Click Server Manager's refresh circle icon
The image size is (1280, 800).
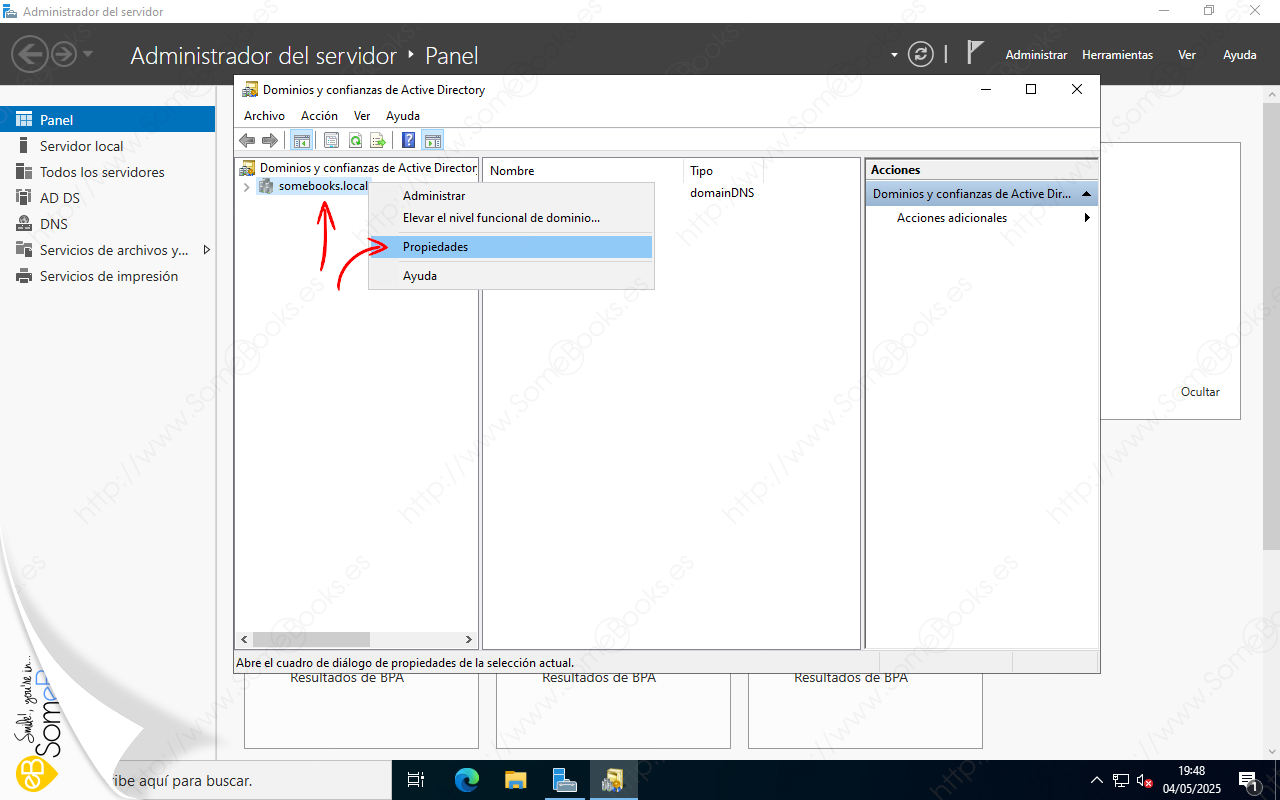[x=920, y=54]
